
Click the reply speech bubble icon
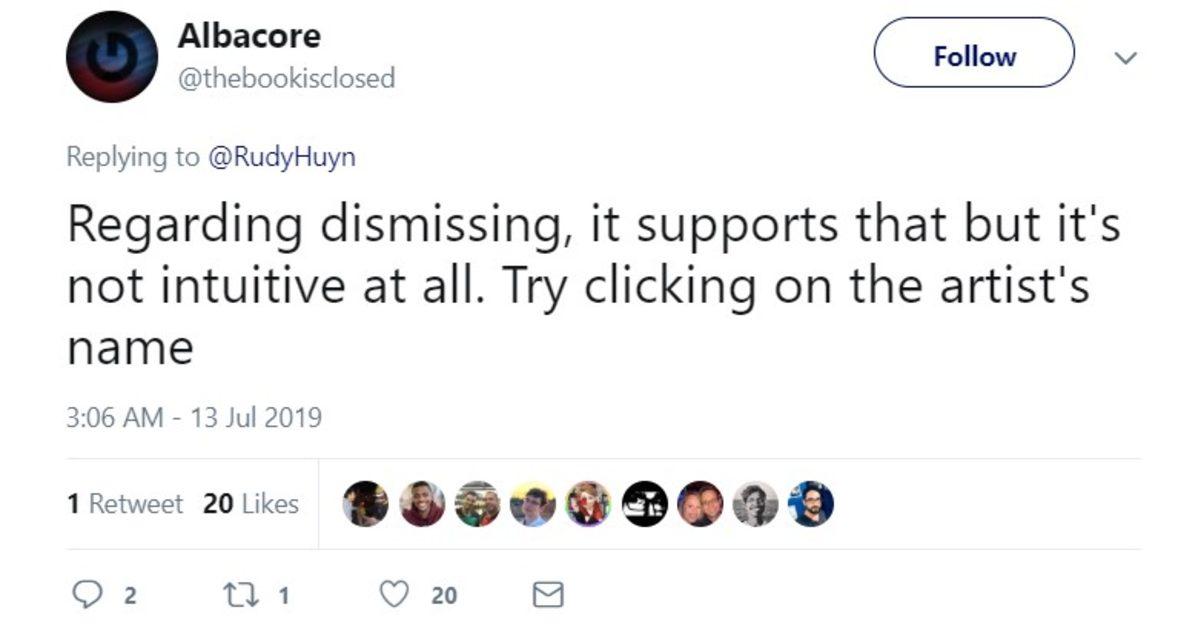pos(94,596)
